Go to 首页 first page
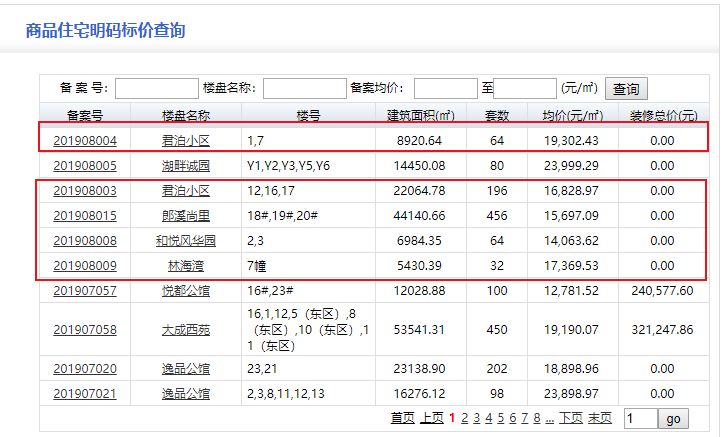The image size is (726, 437). pos(402,418)
